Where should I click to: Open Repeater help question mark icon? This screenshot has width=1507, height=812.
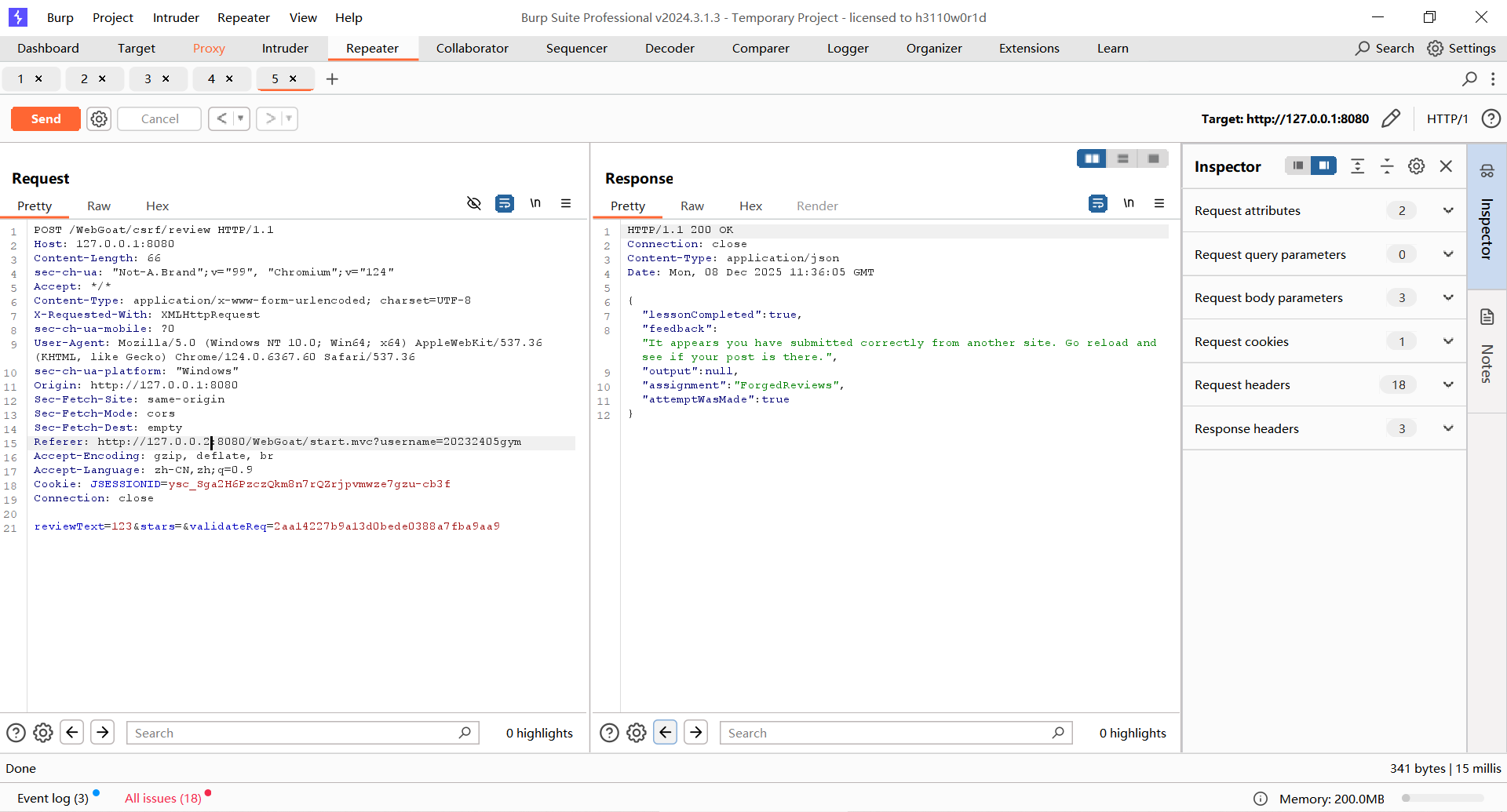pyautogui.click(x=1491, y=118)
